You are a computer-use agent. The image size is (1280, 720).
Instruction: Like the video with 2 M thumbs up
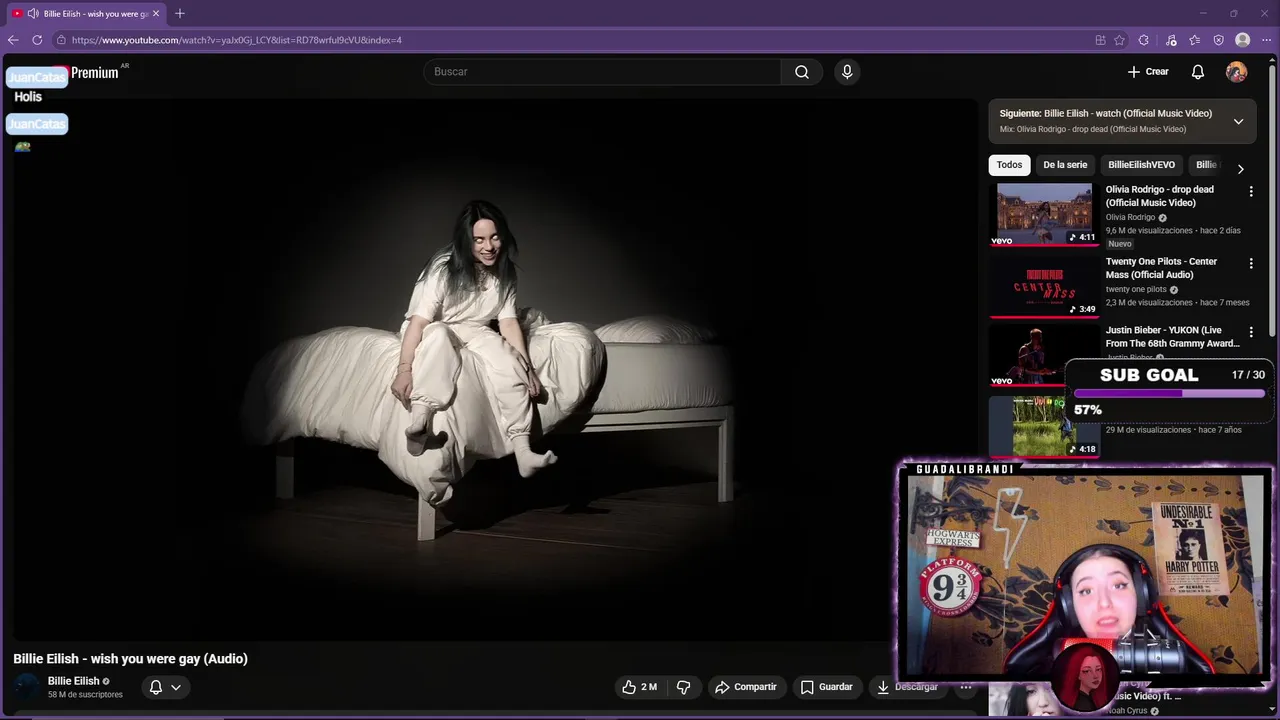[639, 687]
